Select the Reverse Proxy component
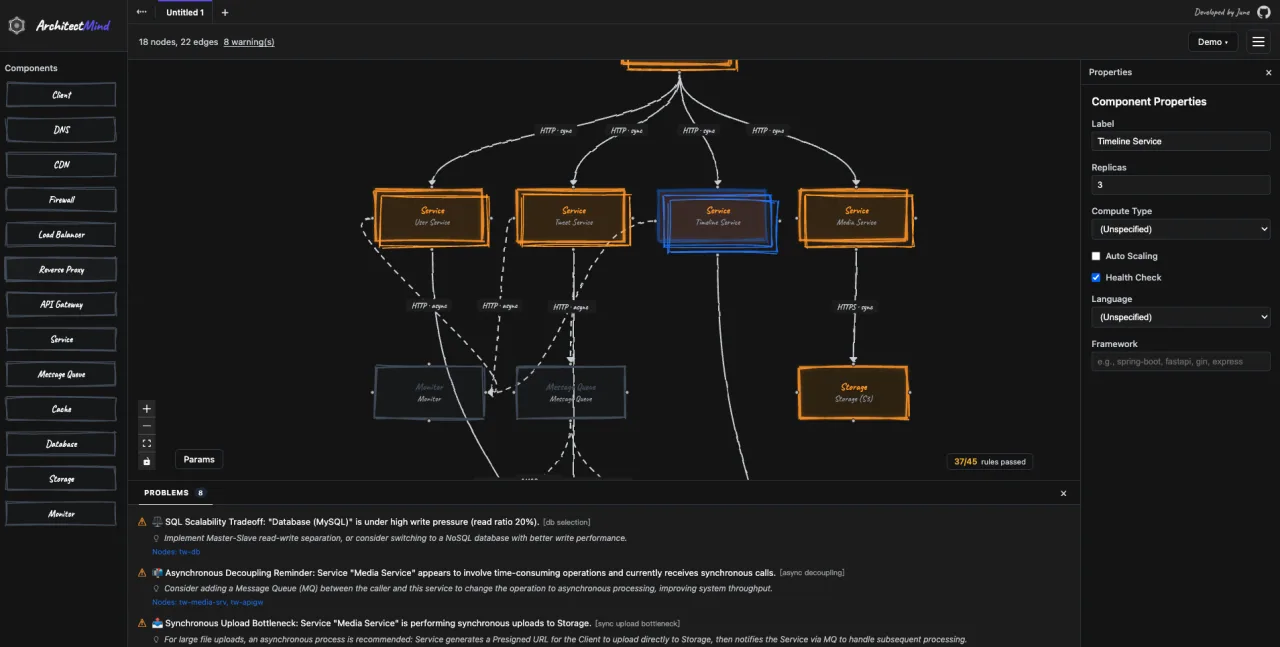 point(61,269)
